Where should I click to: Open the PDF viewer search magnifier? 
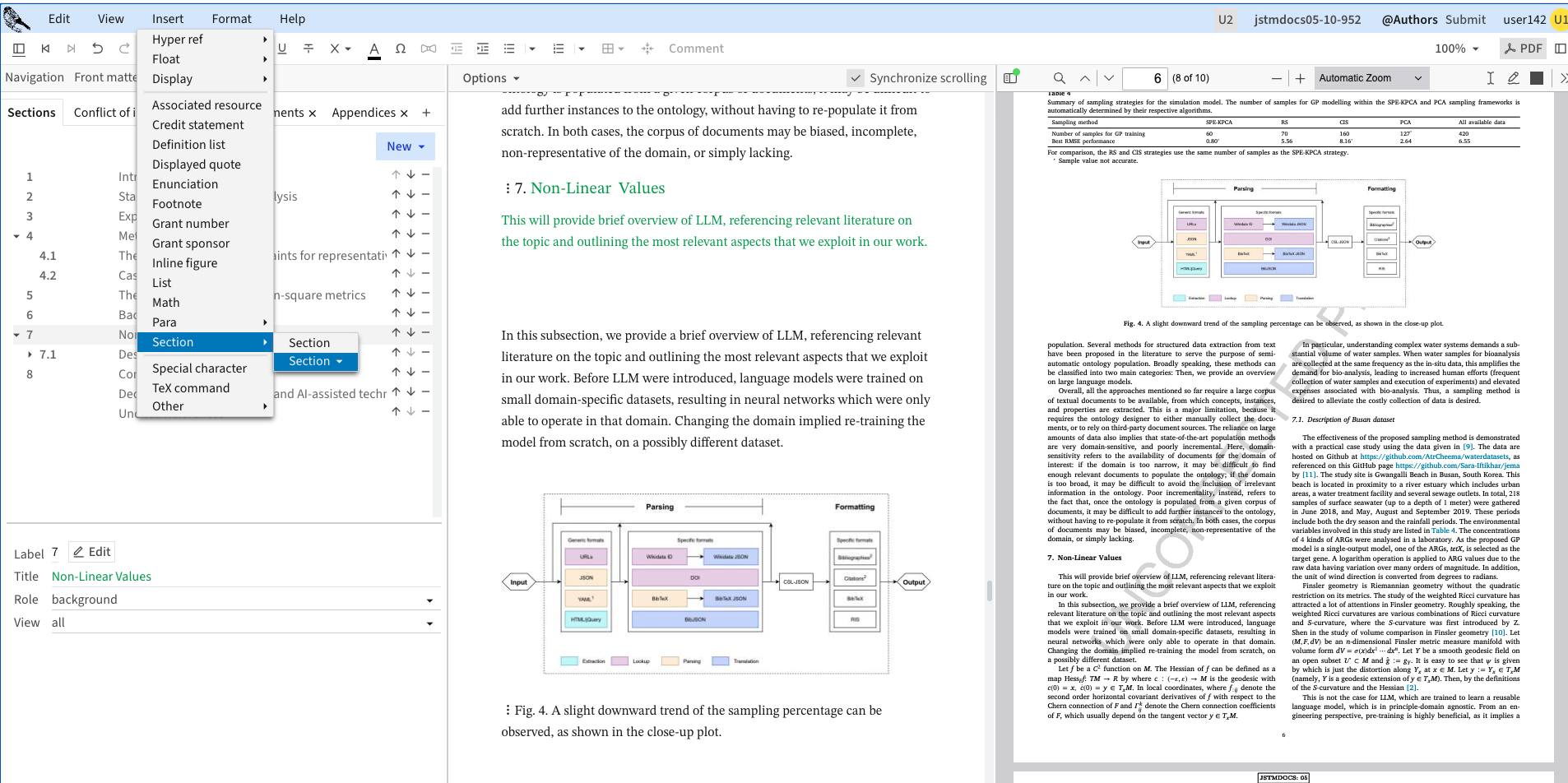click(1060, 78)
